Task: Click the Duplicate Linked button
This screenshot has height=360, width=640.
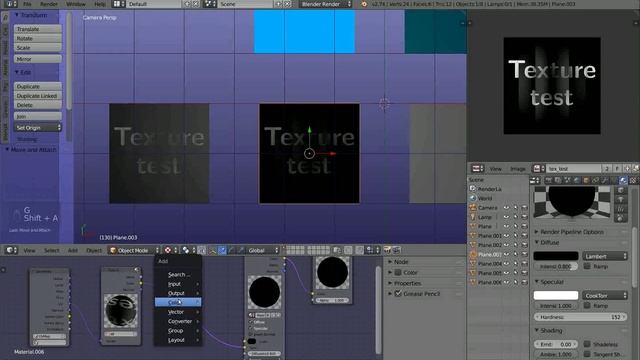Action: coord(38,96)
